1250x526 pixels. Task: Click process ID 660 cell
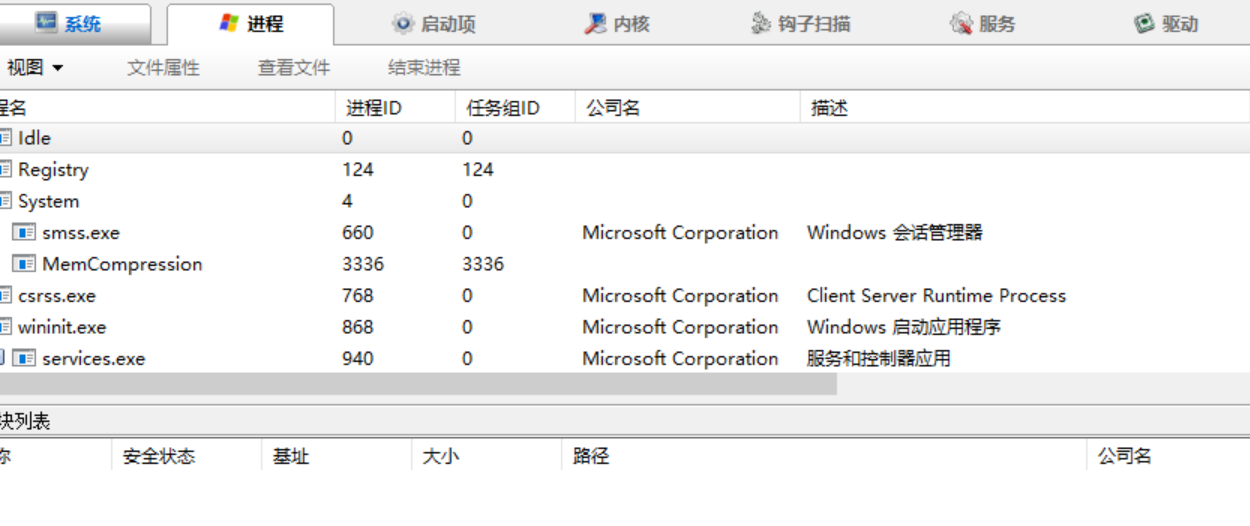(357, 233)
